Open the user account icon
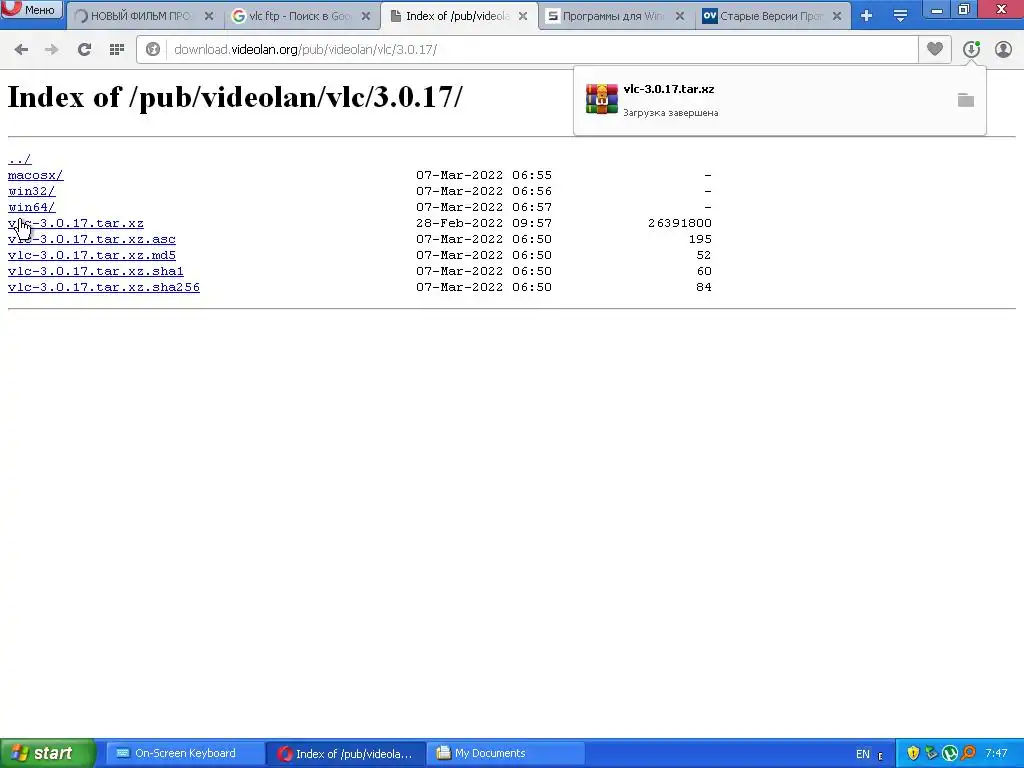The height and width of the screenshot is (768, 1024). click(x=1003, y=49)
